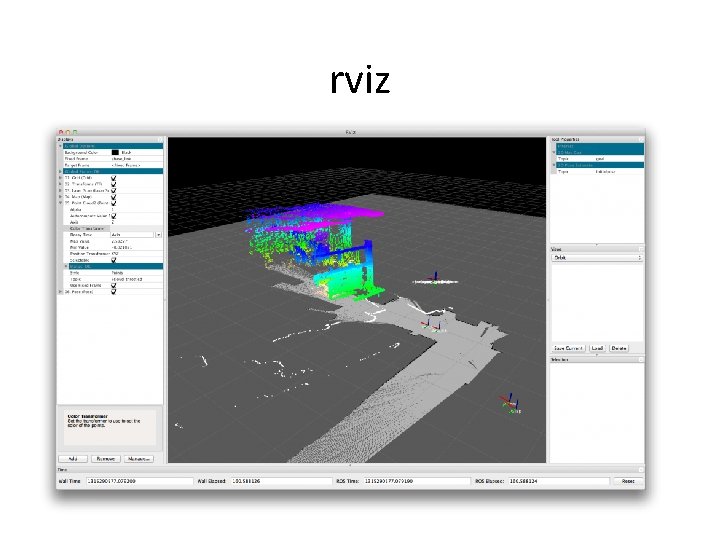Float the Selection panel using header icon
Viewport: 720px width, 540px height.
coord(641,360)
